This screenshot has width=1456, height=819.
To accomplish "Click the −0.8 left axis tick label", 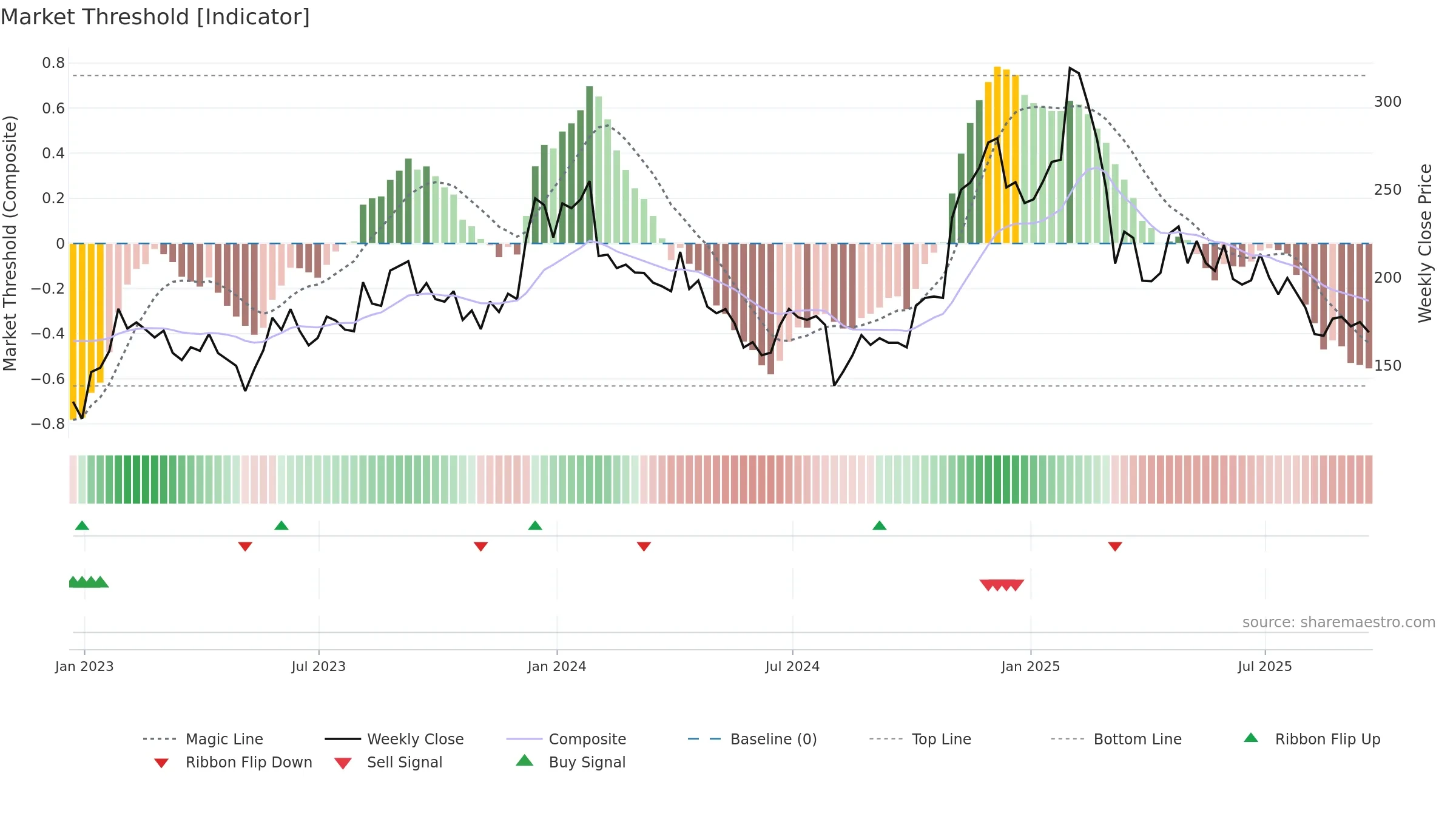I will (48, 424).
